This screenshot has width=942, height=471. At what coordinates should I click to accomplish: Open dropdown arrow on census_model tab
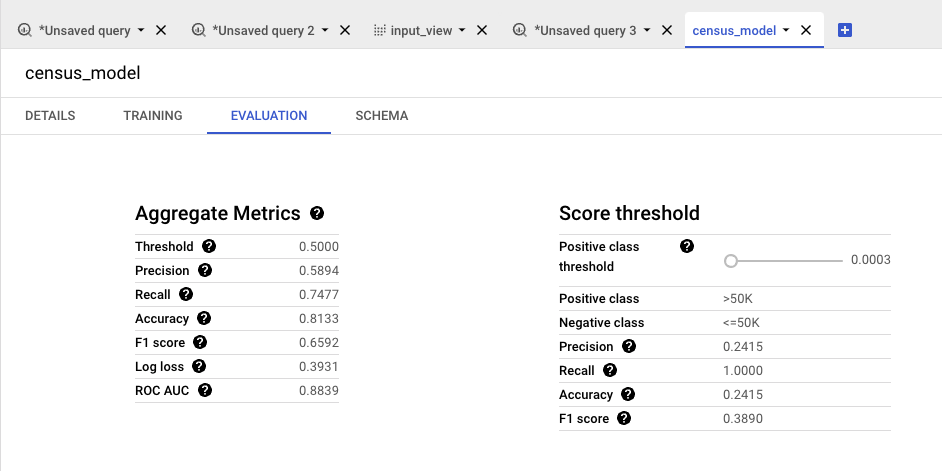click(786, 30)
